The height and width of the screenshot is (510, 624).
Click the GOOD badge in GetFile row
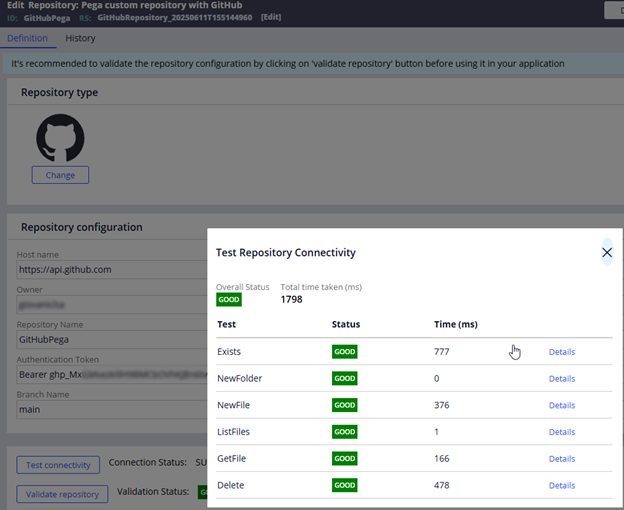click(345, 458)
